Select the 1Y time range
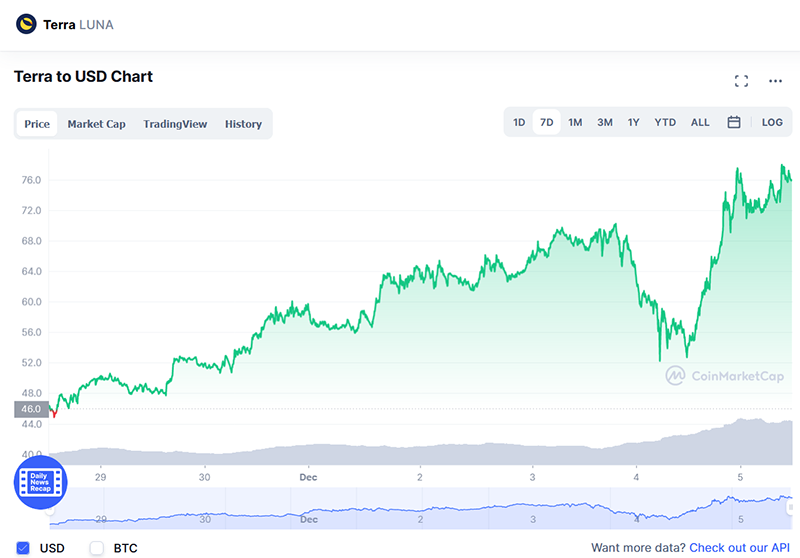800x558 pixels. 633,122
